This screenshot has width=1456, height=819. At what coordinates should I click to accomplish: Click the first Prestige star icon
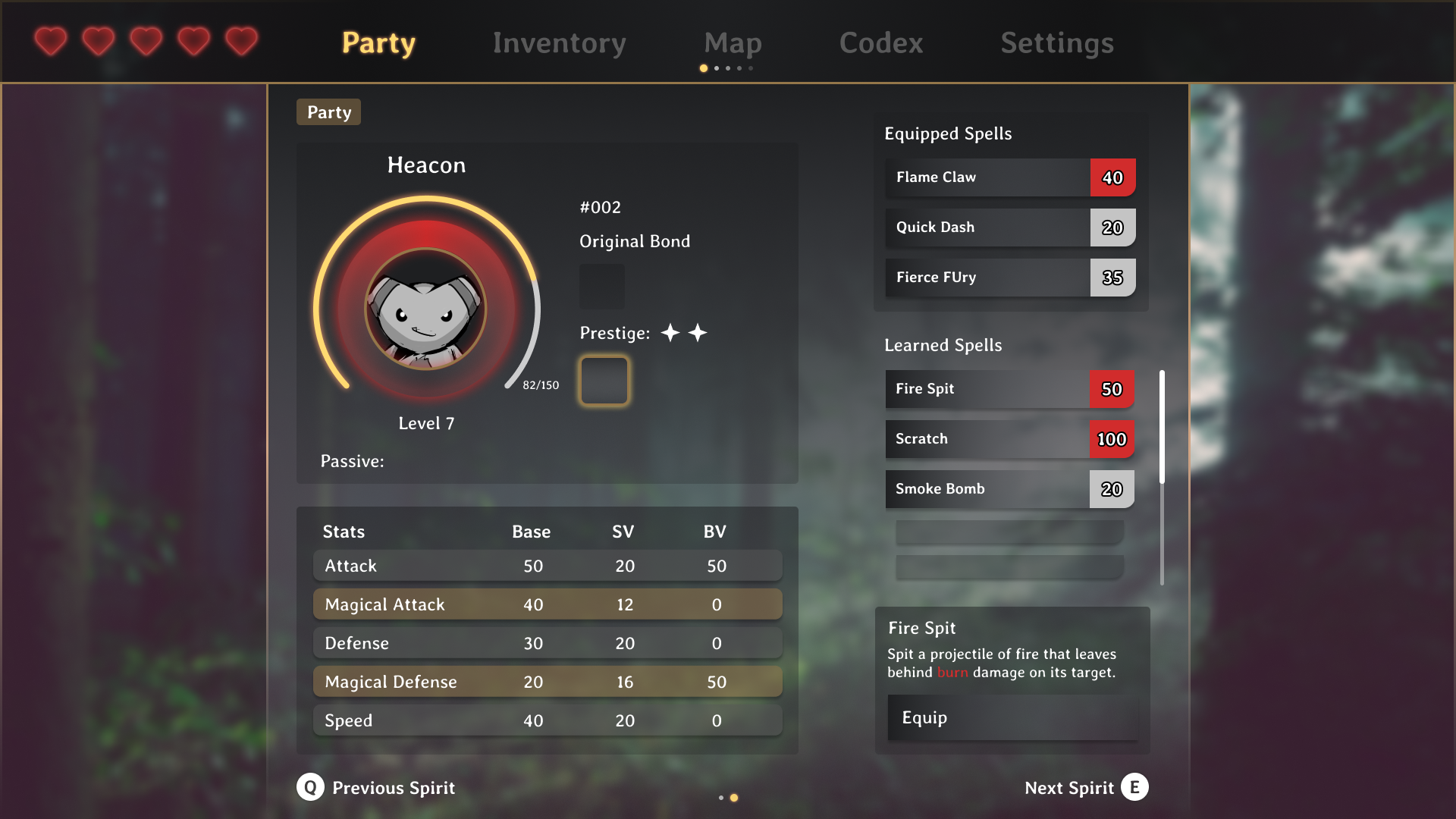click(x=670, y=333)
